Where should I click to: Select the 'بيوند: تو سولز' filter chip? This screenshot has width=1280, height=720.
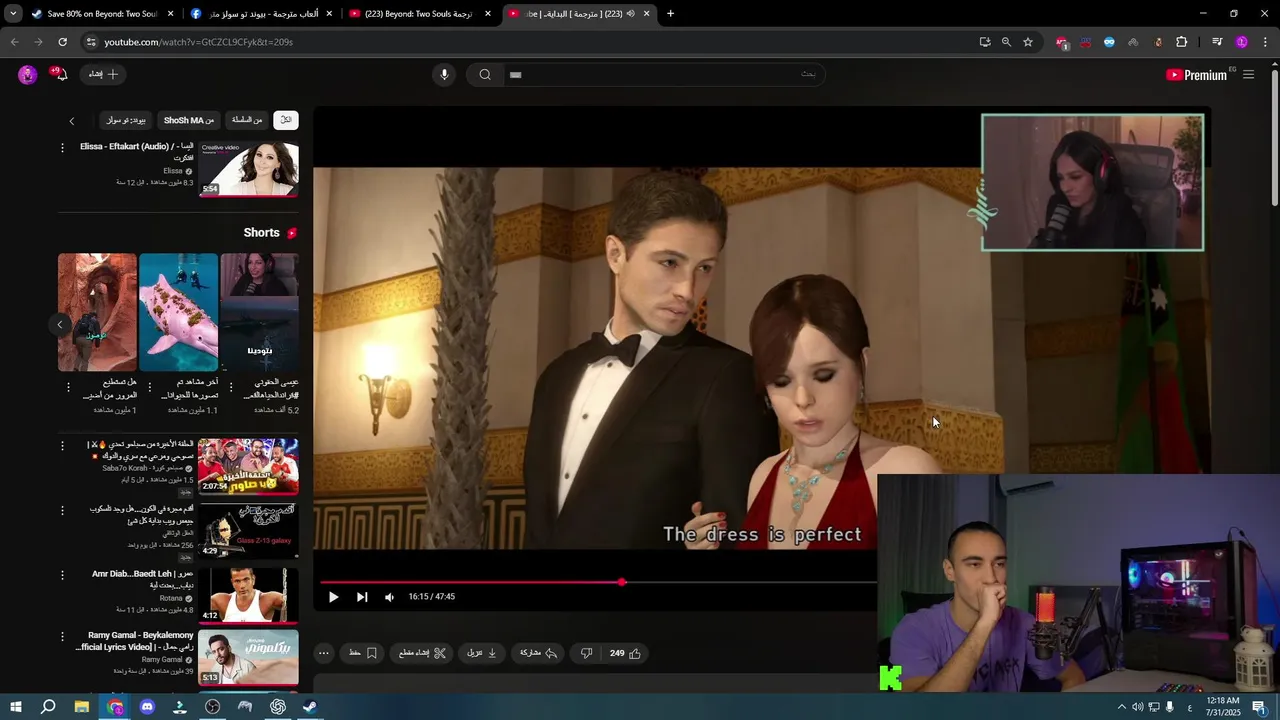point(126,120)
